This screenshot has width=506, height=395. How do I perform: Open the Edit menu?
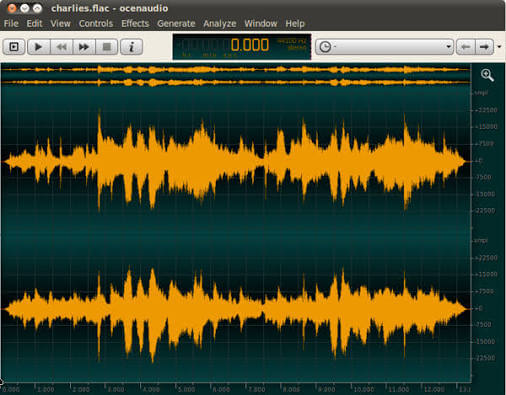click(34, 24)
